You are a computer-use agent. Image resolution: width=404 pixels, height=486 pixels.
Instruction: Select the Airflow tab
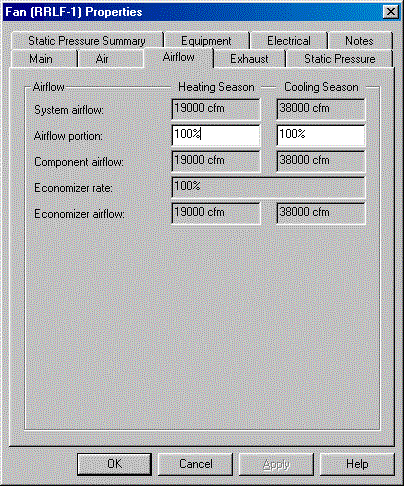coord(179,57)
